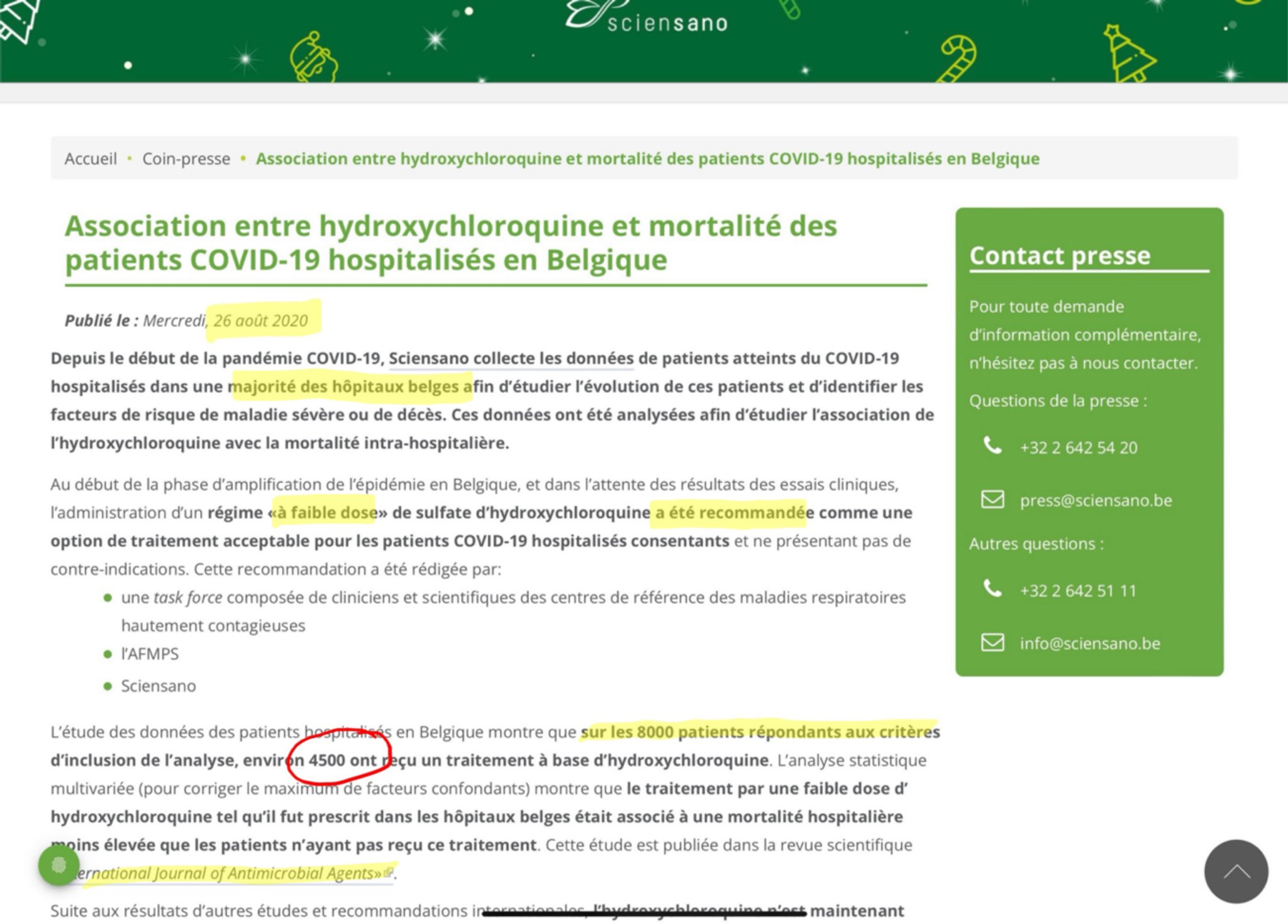Click the scroll-to-top arrow button
This screenshot has height=924, width=1288.
tap(1236, 871)
